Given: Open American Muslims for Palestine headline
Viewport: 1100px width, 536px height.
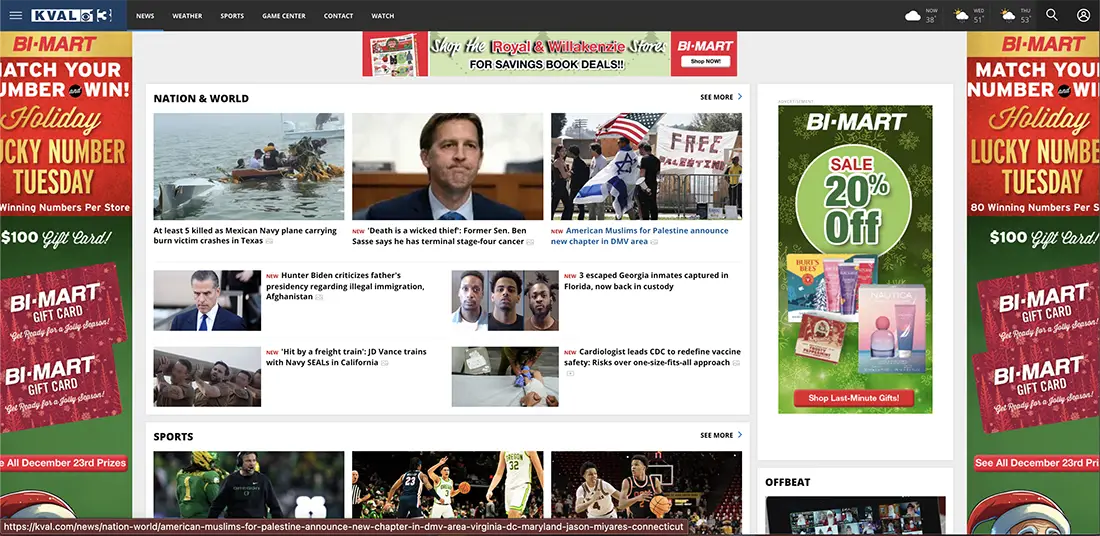Looking at the screenshot, I should 642,236.
